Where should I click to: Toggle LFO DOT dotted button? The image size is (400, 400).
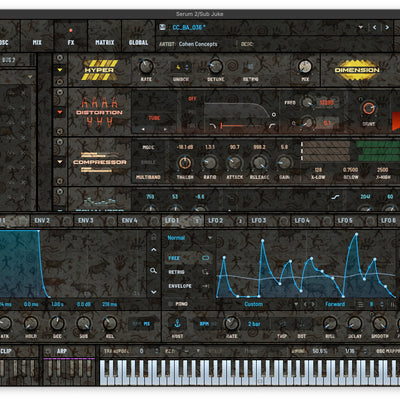click(x=301, y=324)
